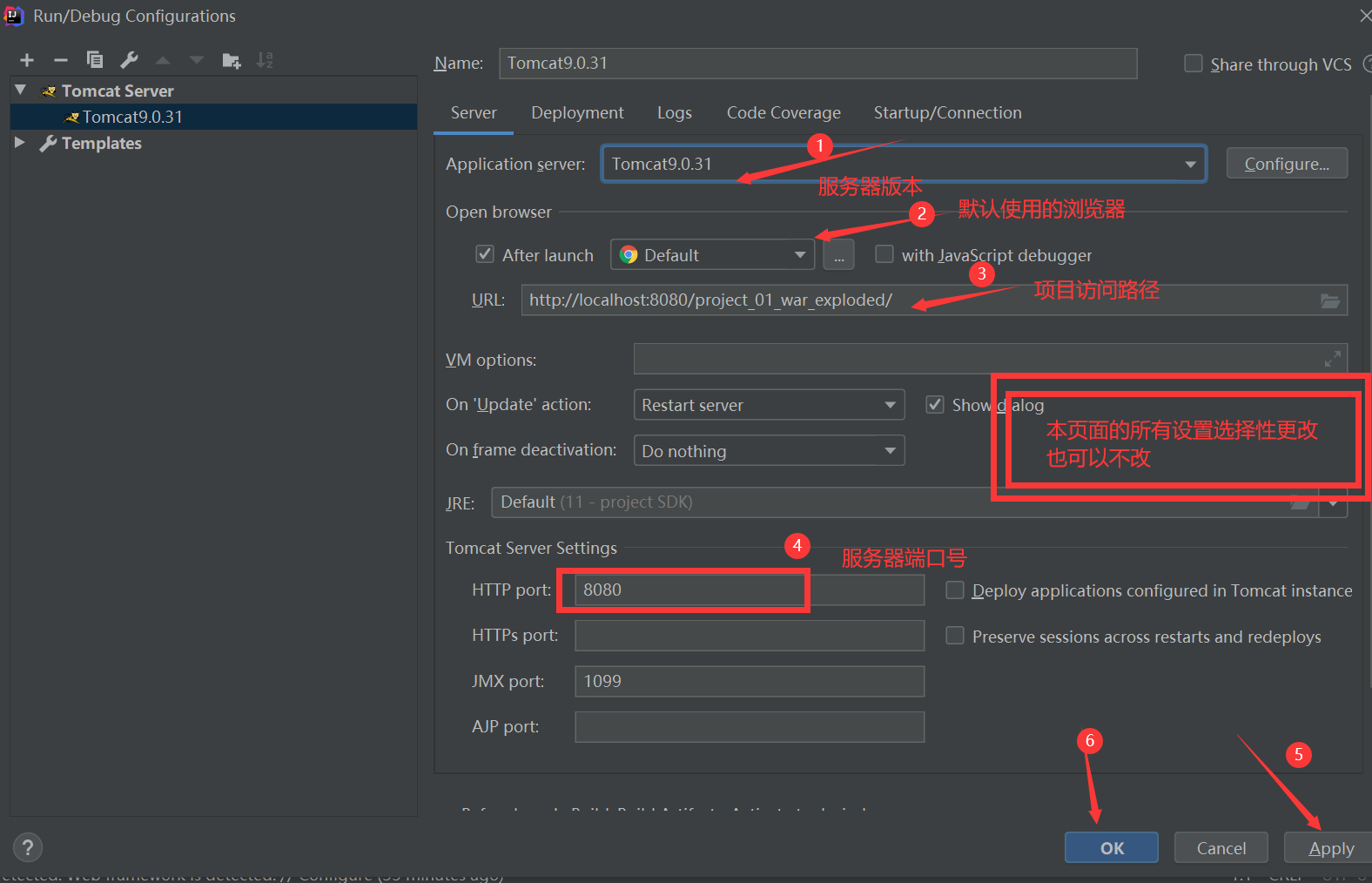
Task: Click the Cancel button
Action: click(x=1221, y=848)
